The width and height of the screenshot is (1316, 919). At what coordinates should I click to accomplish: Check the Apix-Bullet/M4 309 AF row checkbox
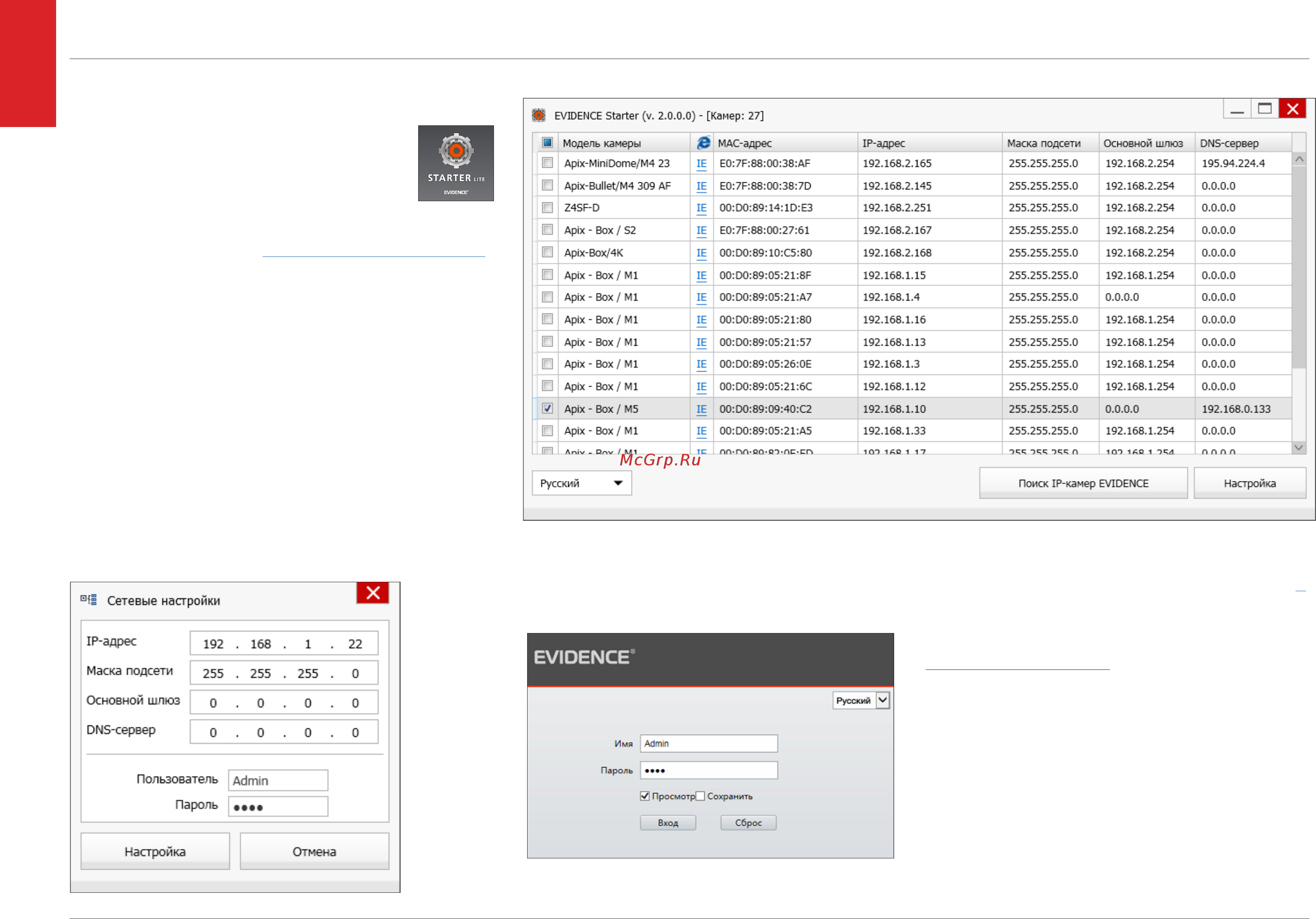(547, 186)
